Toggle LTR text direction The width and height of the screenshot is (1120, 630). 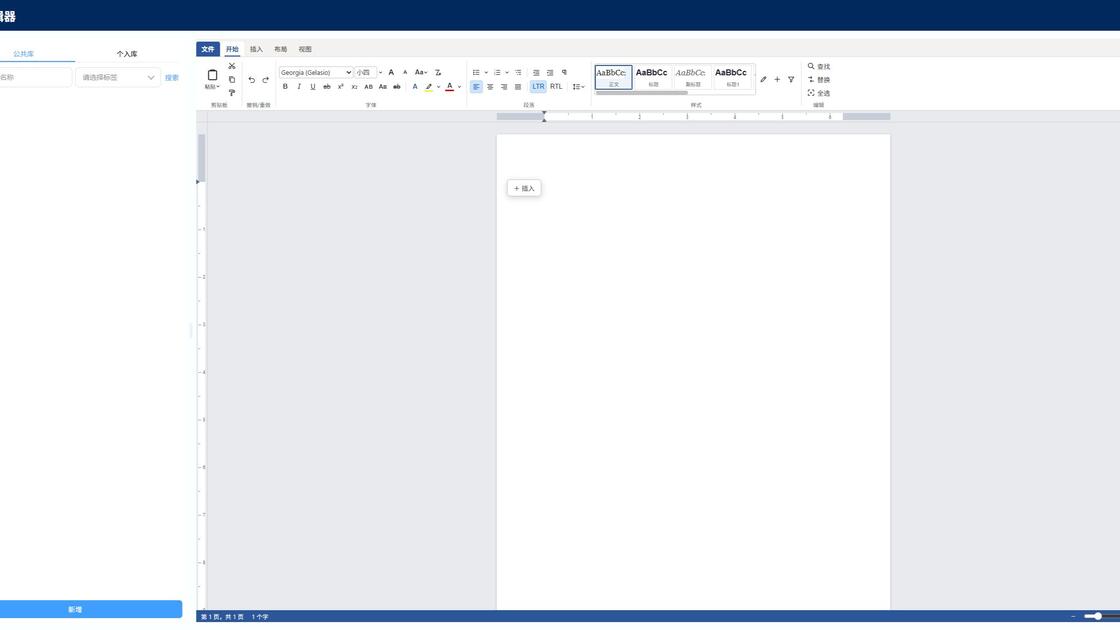pos(538,86)
